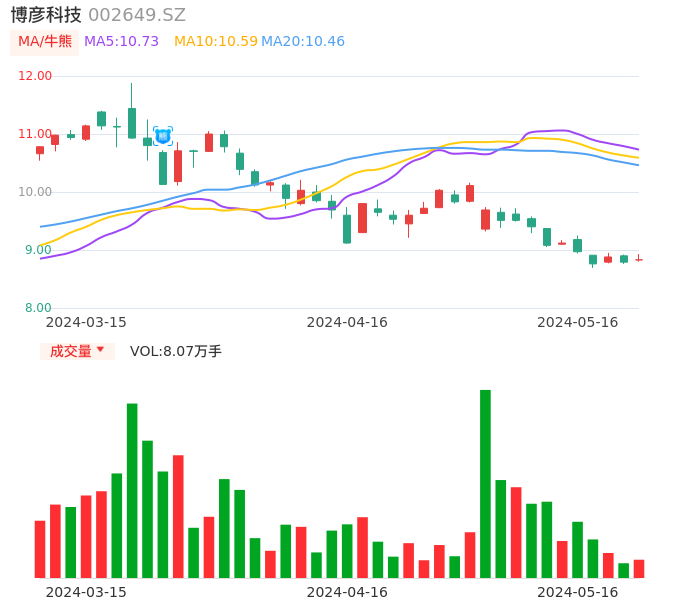Select the first red volume bar at the left end
The height and width of the screenshot is (606, 686).
pyautogui.click(x=40, y=549)
